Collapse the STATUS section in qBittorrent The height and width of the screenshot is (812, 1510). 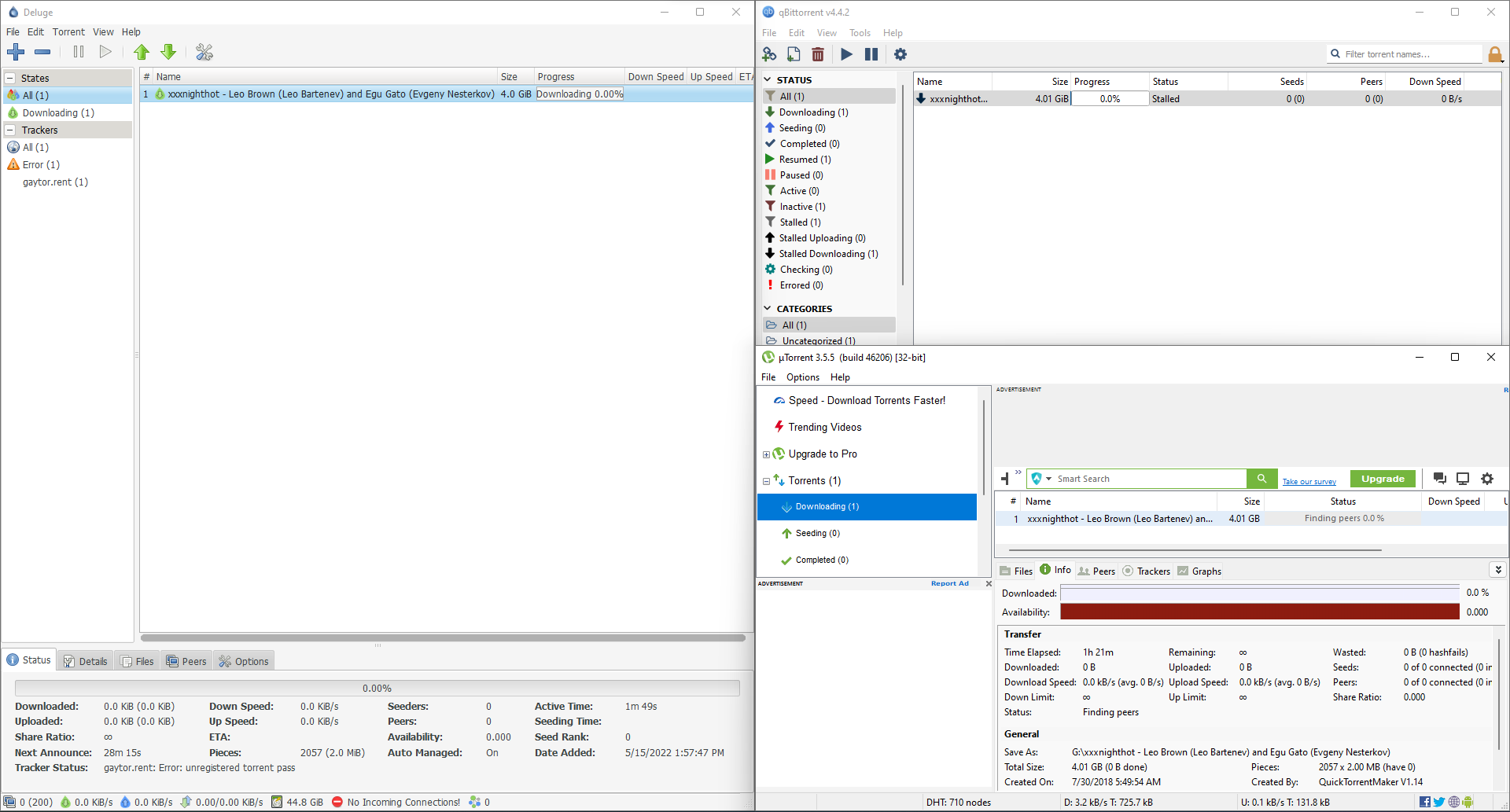point(768,79)
